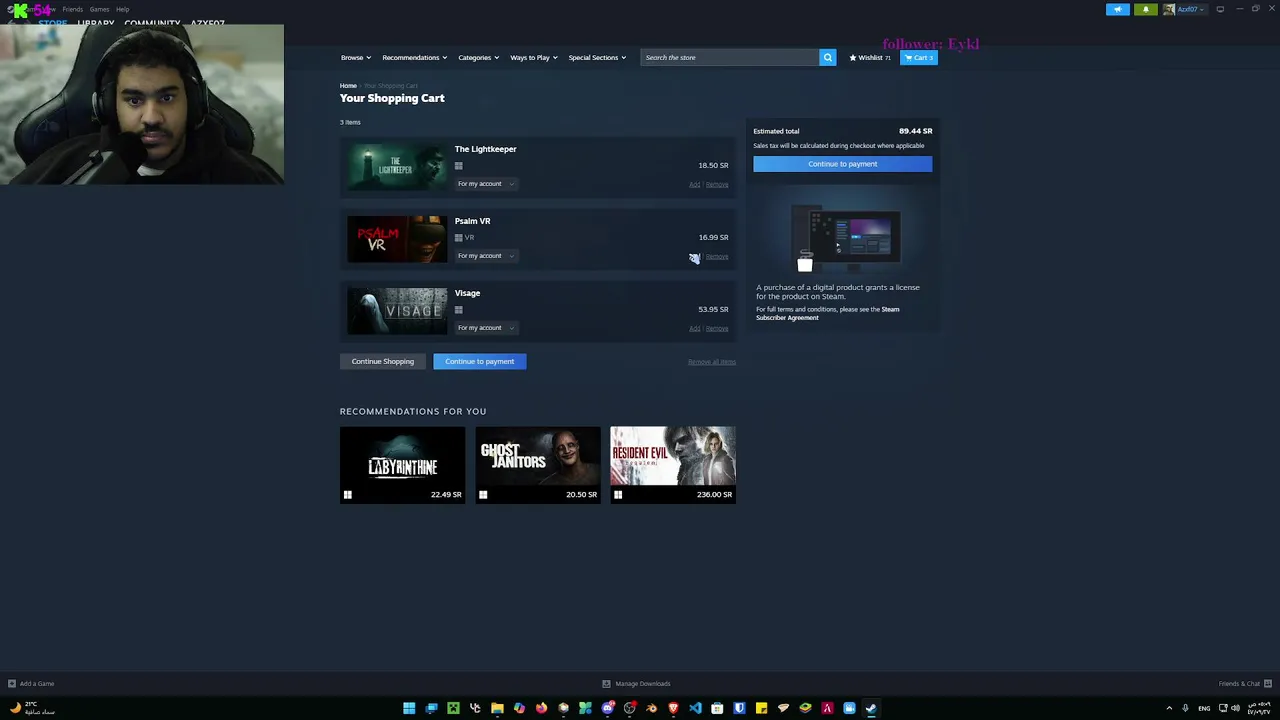Click the Azxf07 profile avatar picture
This screenshot has height=720, width=1280.
click(1169, 9)
